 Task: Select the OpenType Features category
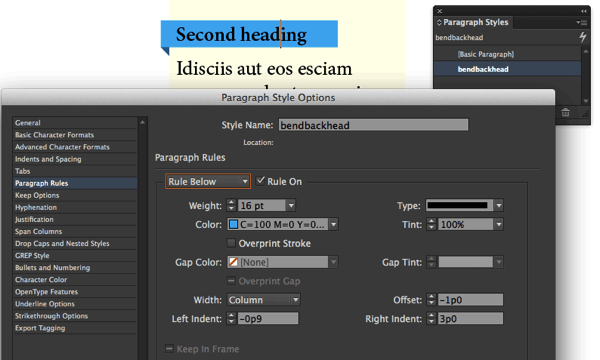pos(75,292)
